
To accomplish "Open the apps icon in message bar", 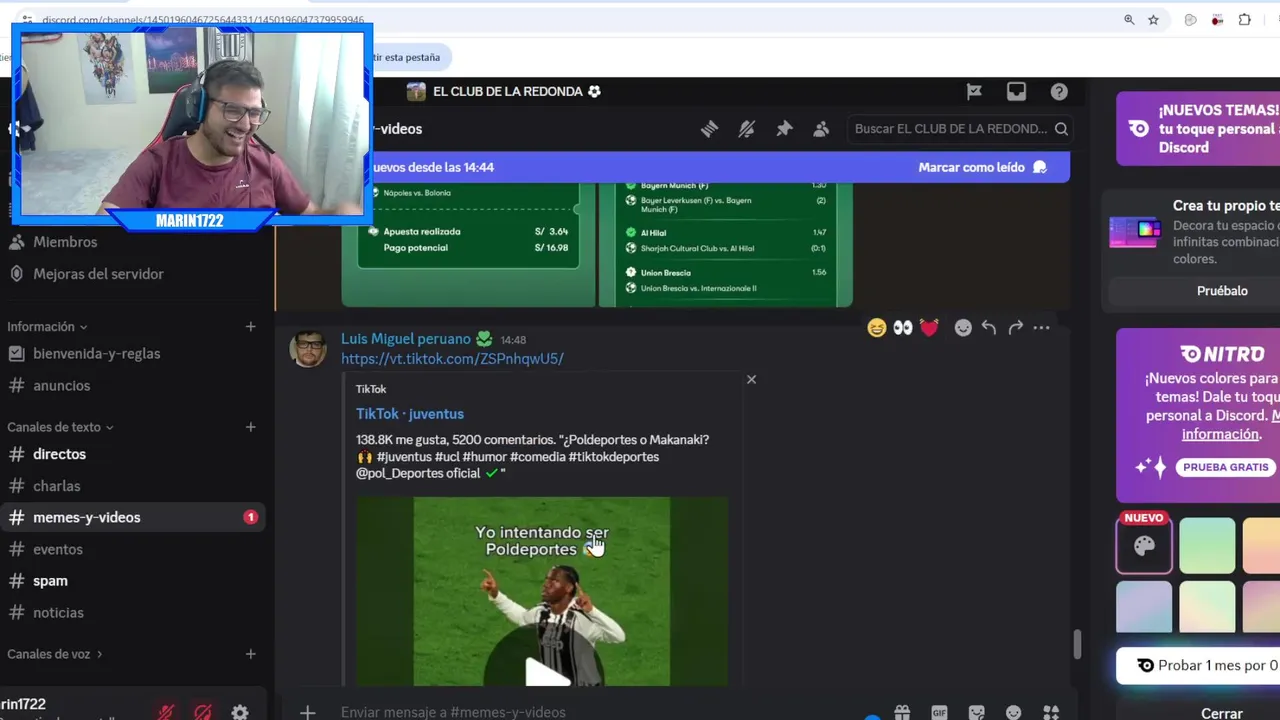I will click(x=1051, y=712).
